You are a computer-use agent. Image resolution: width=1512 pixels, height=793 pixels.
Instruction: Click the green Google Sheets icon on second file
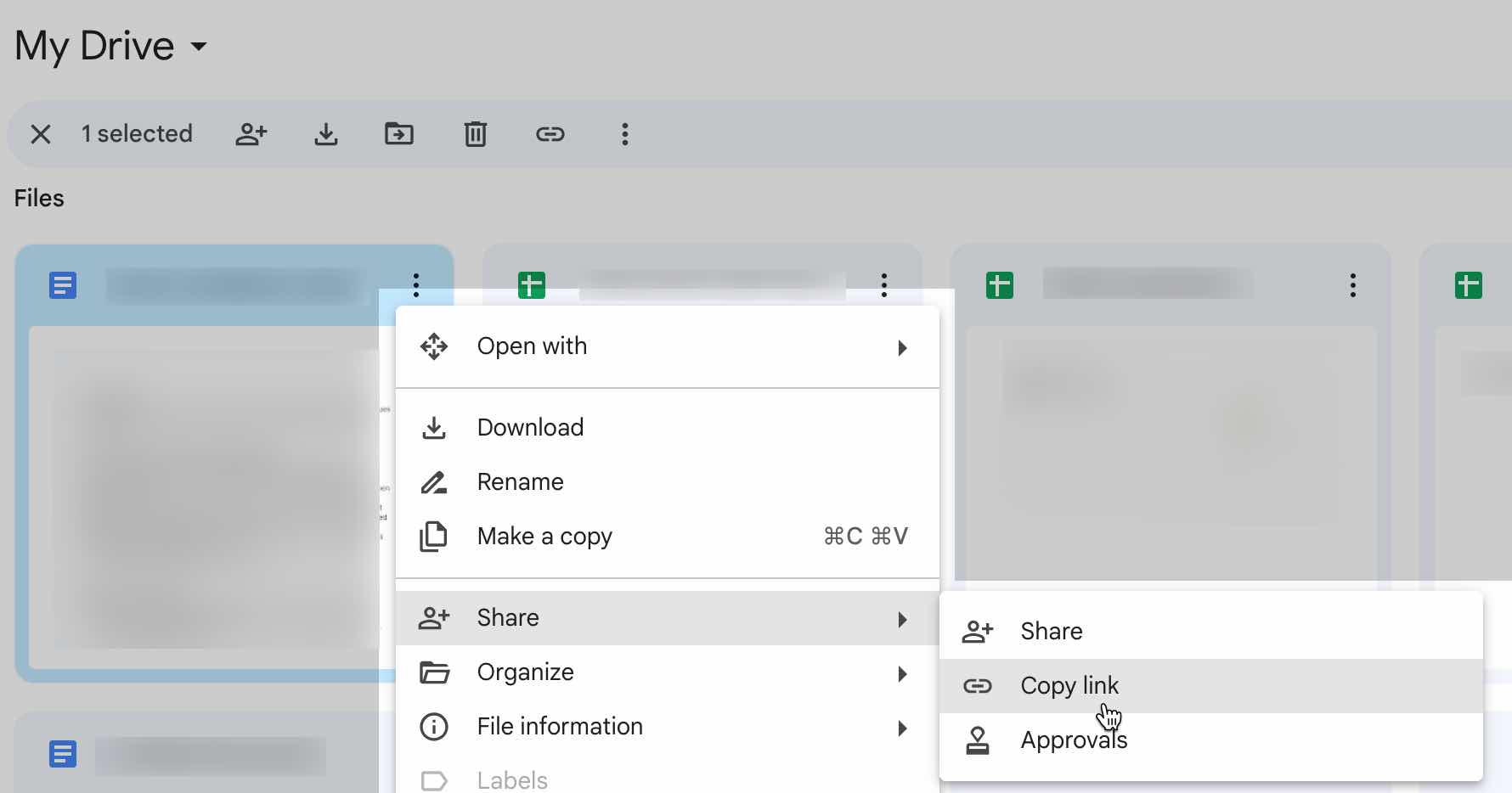532,284
